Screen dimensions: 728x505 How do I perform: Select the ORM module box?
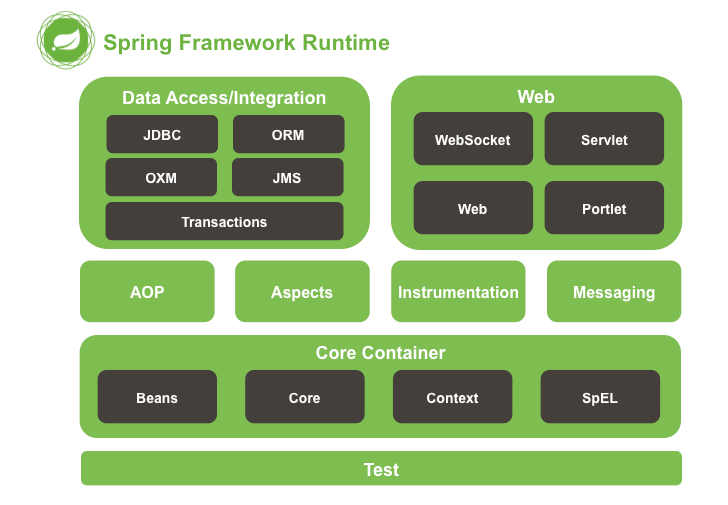point(288,135)
